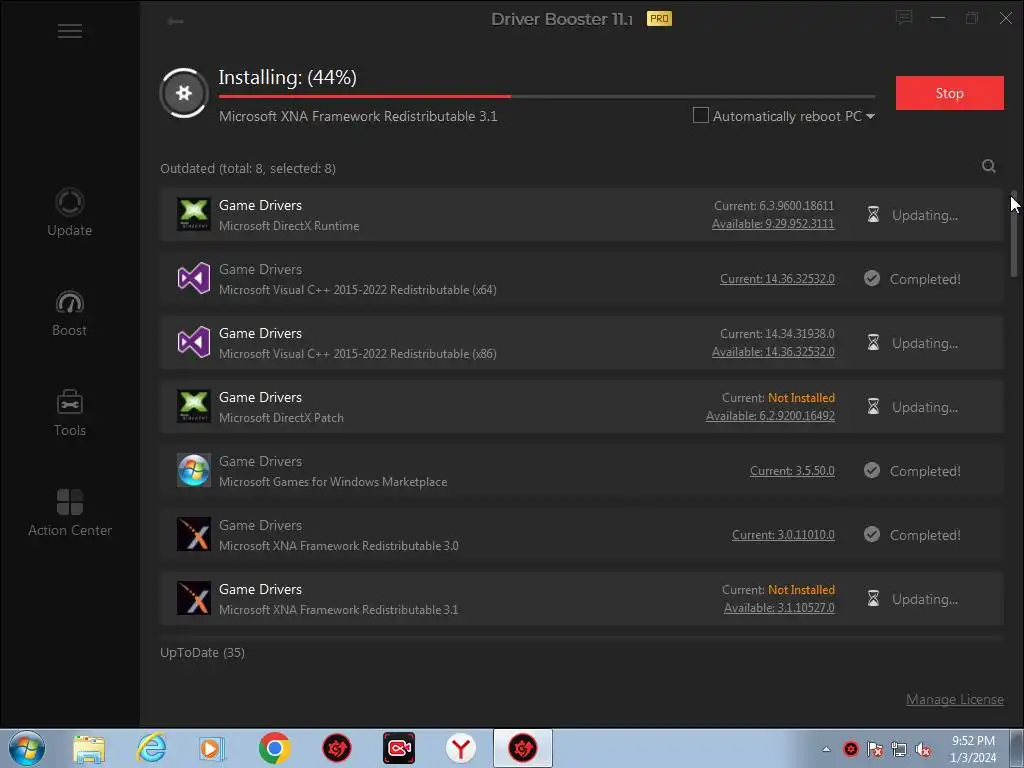The image size is (1024, 768).
Task: Select Microsoft DirectX Runtime row text
Action: coord(289,226)
